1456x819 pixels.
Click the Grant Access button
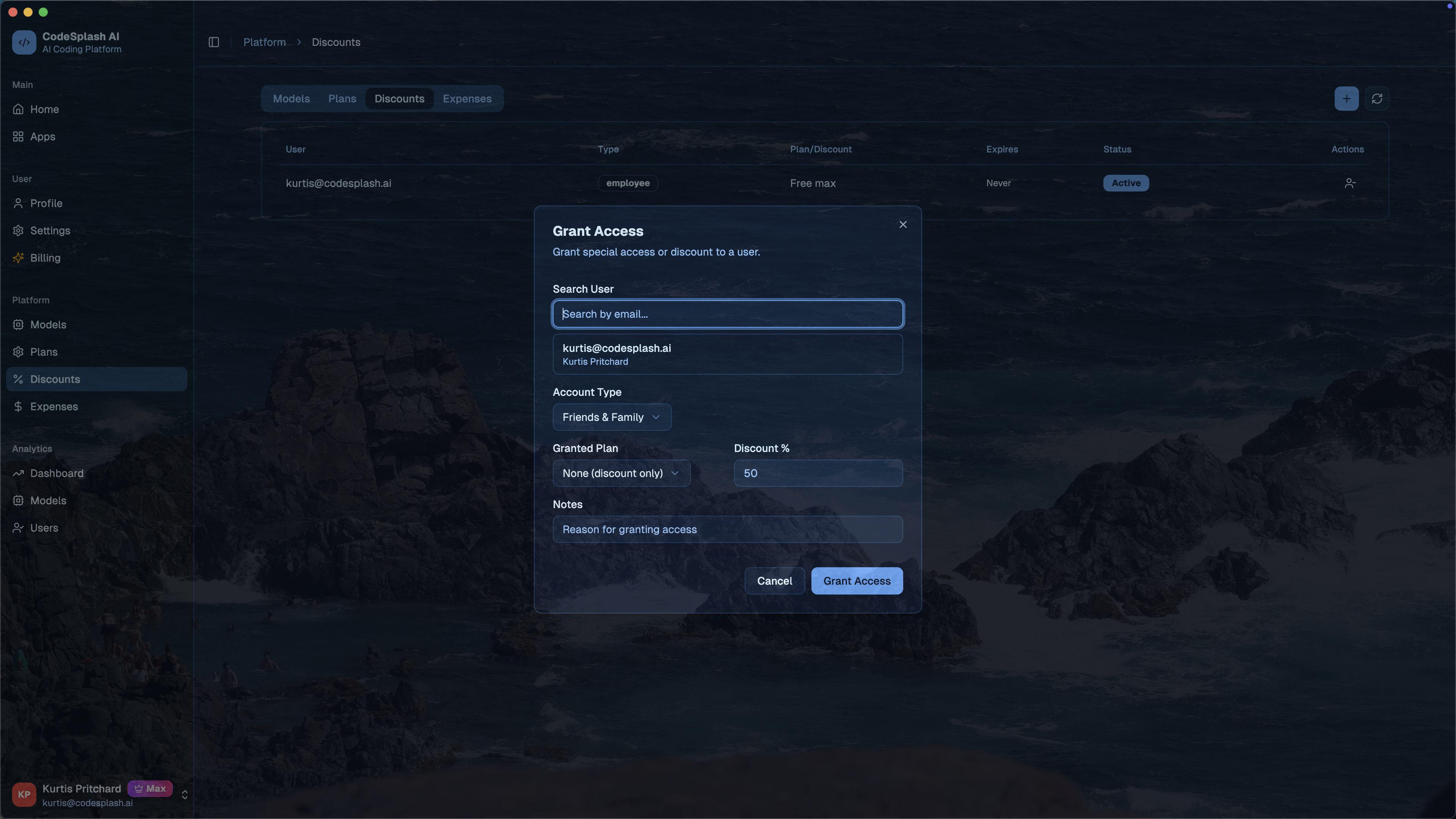point(856,581)
